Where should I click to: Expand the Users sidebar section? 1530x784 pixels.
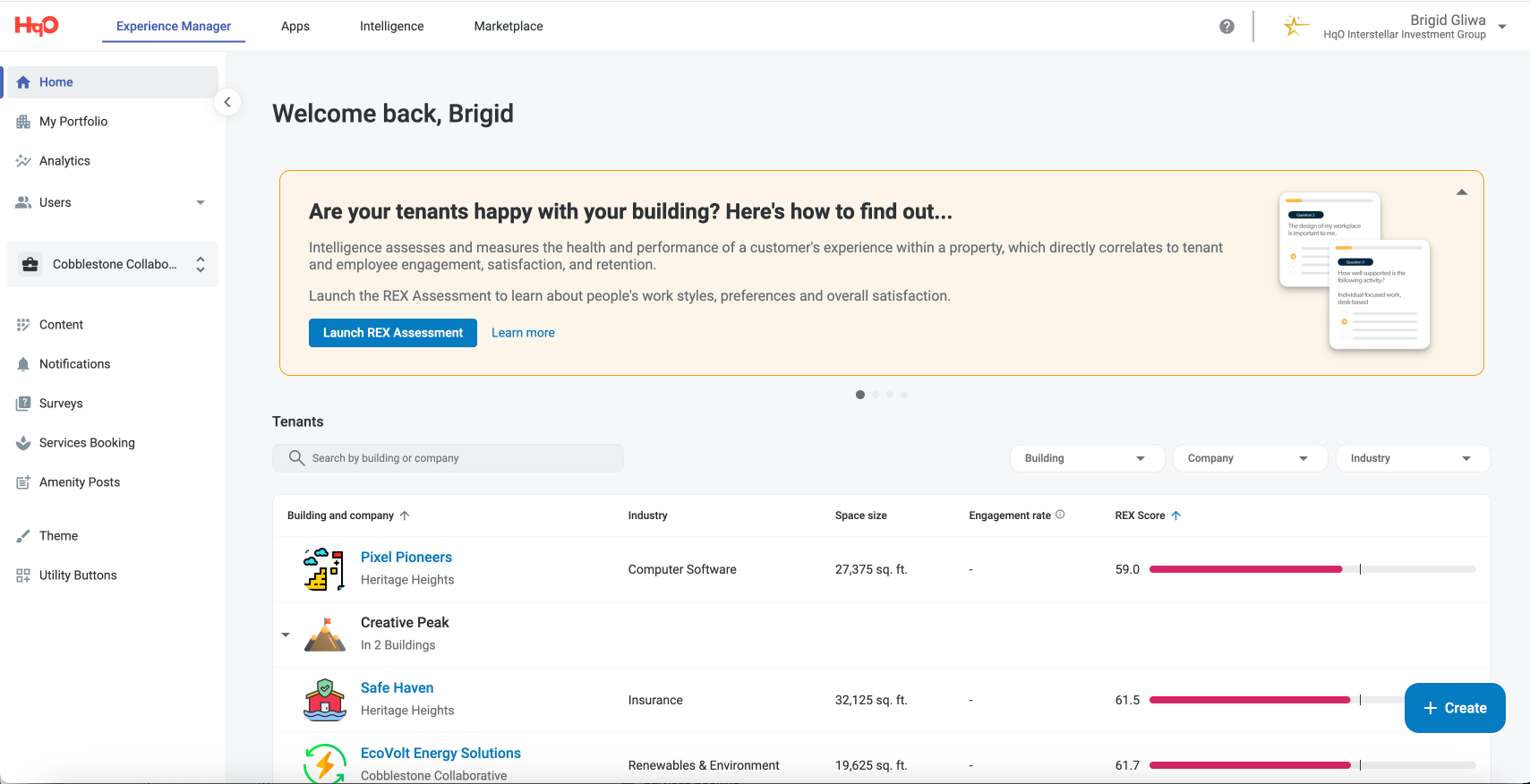[201, 202]
